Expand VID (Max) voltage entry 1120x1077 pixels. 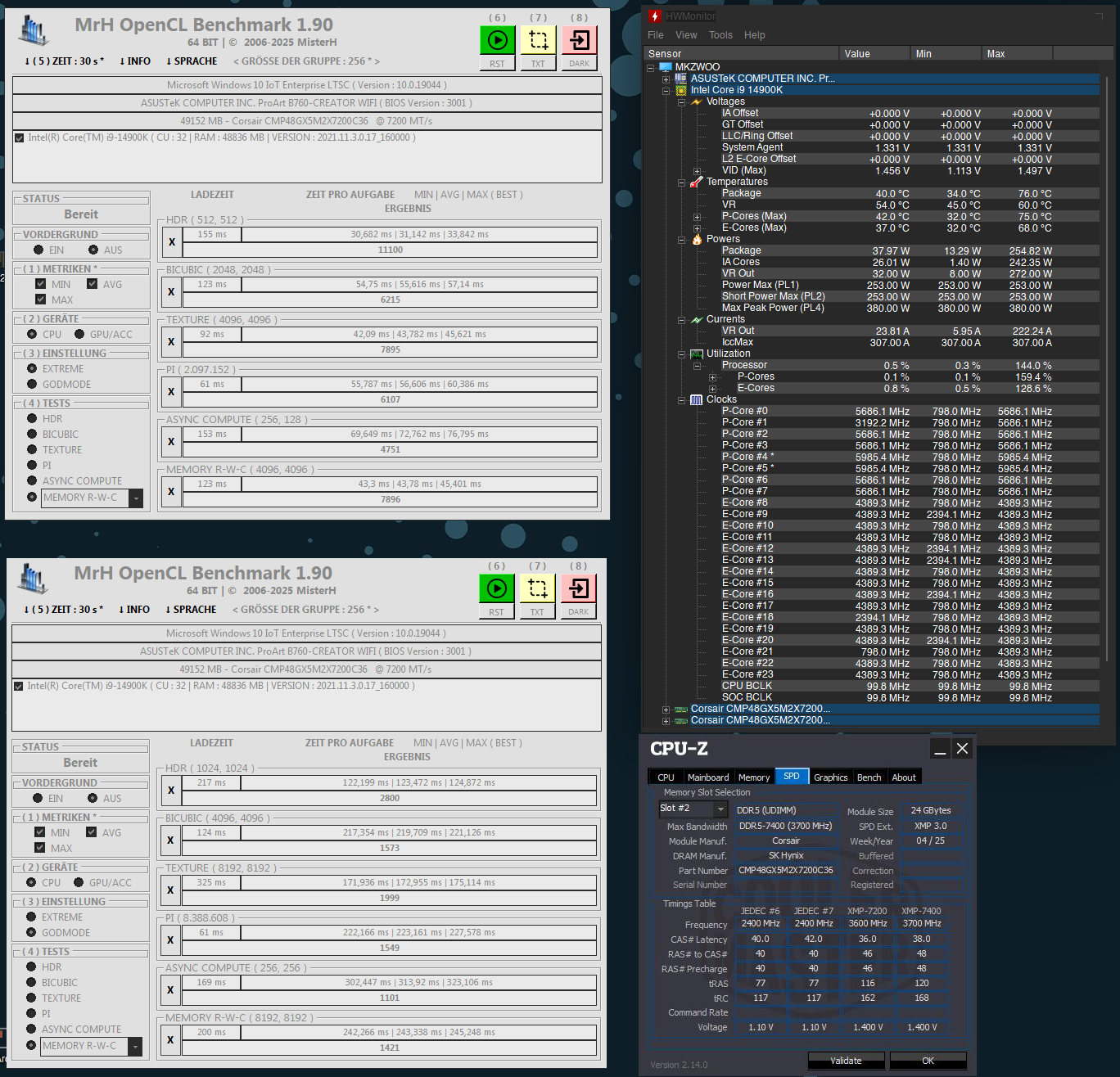coord(698,171)
